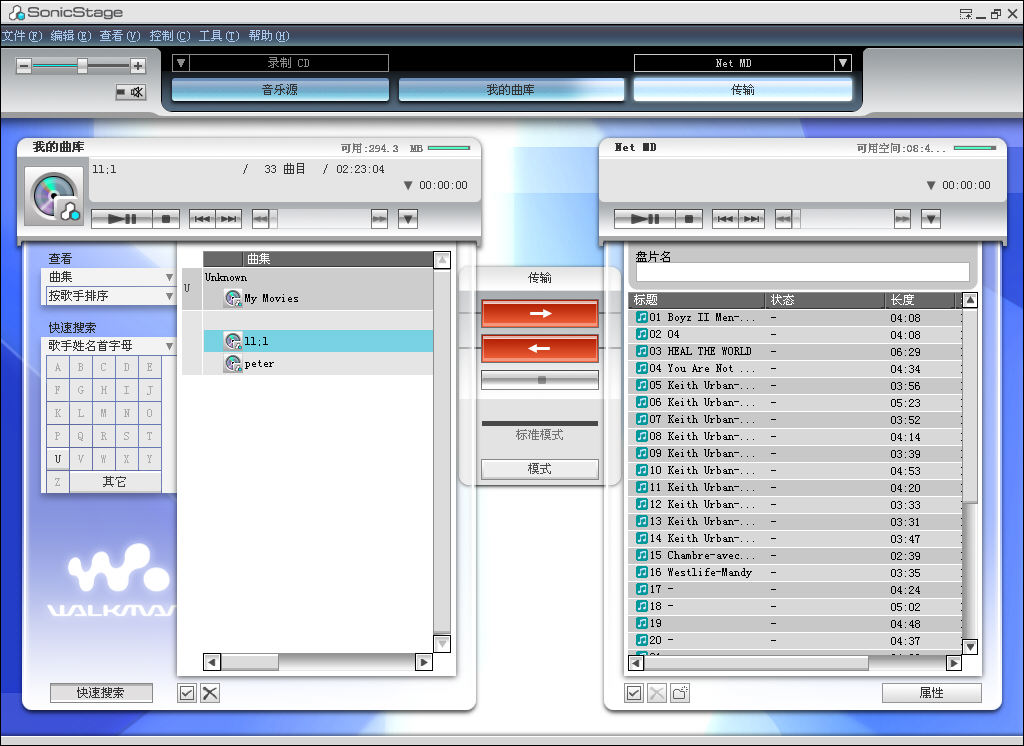Screen dimensions: 1024x746
Task: Select track 03 HEAL THE WORLD
Action: pyautogui.click(x=795, y=351)
